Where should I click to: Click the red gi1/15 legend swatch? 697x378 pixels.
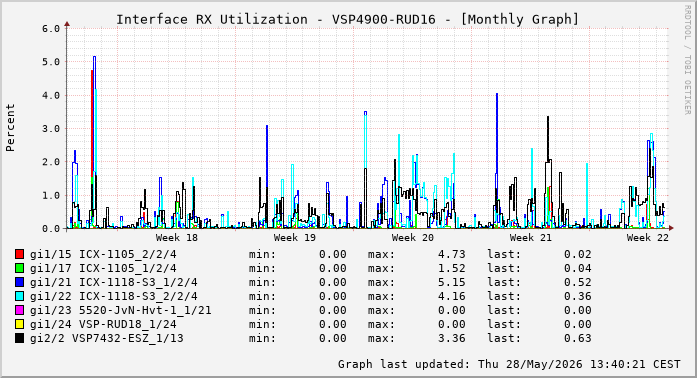click(x=20, y=254)
